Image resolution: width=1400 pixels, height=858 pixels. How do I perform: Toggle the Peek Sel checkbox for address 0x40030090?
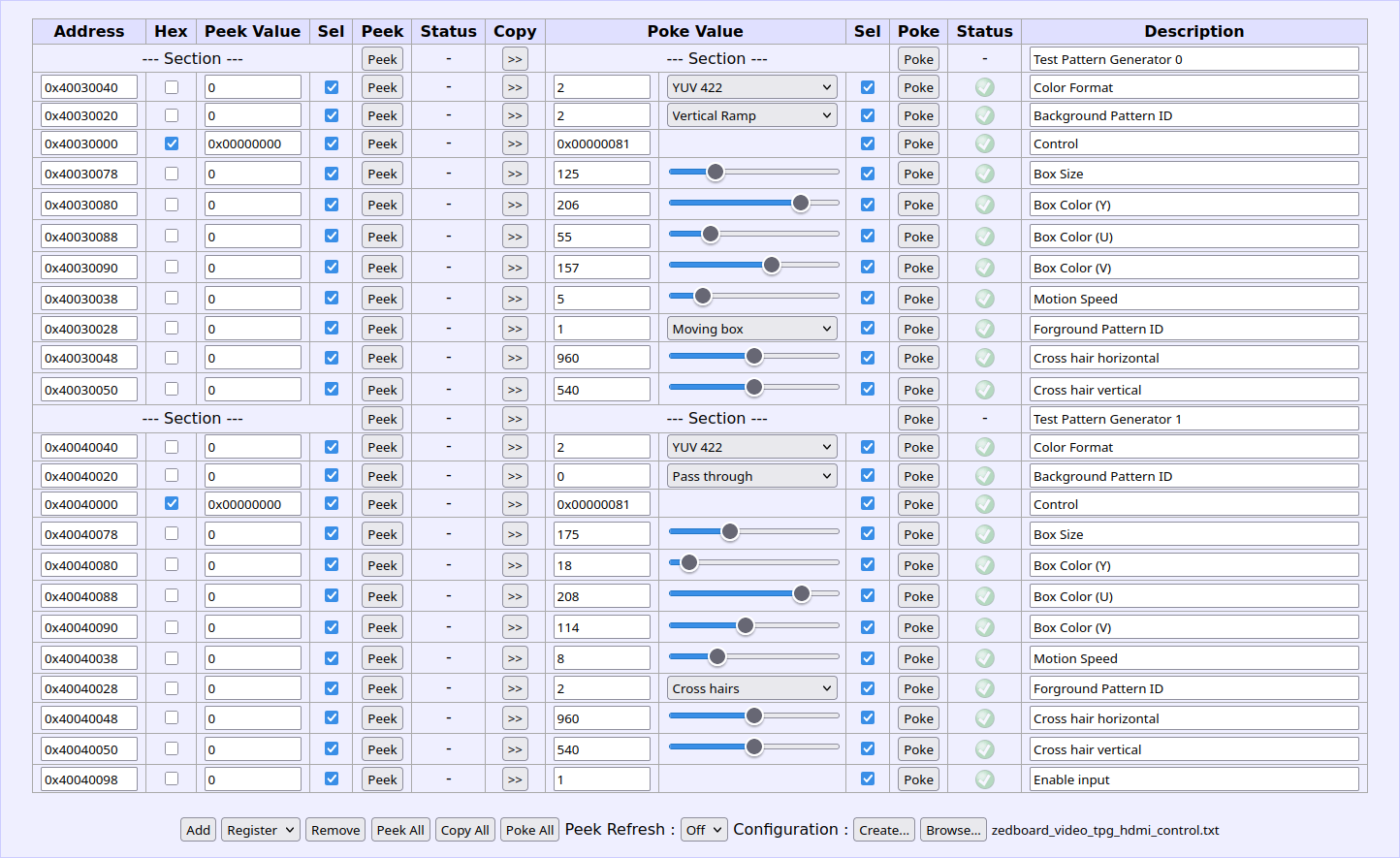(332, 268)
